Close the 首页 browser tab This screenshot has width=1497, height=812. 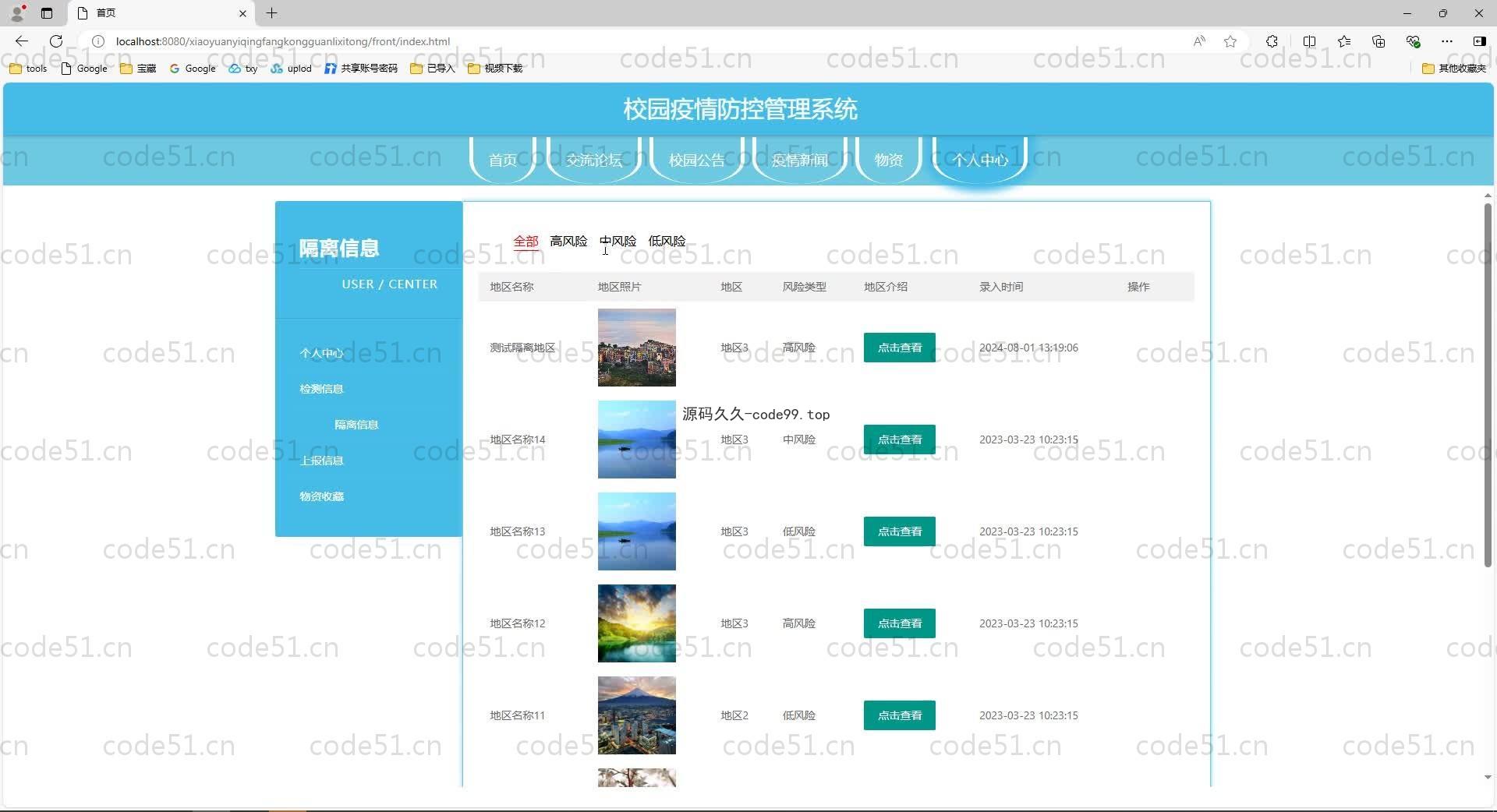[x=242, y=13]
